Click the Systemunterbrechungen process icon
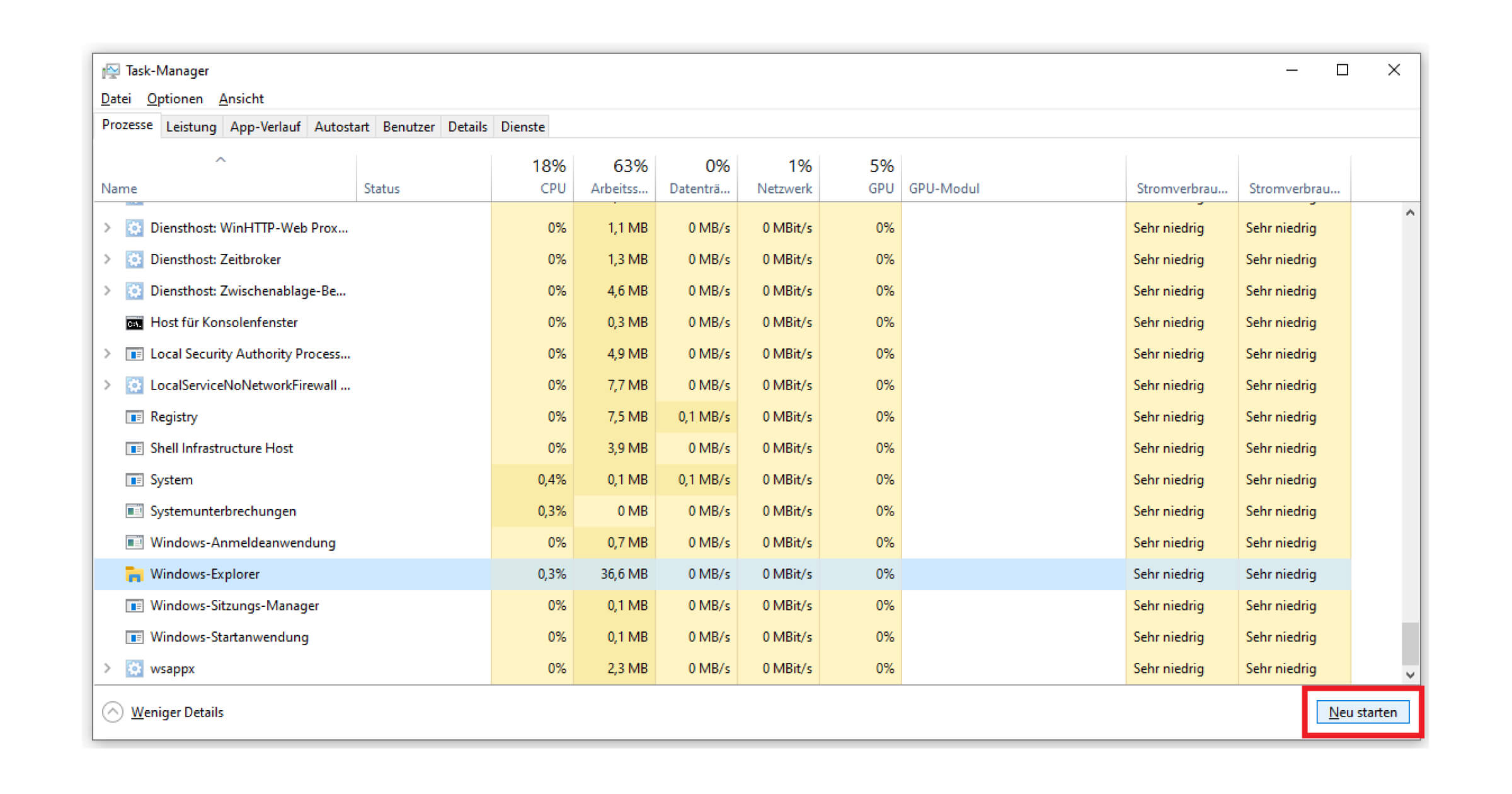Viewport: 1512px width, 794px height. (134, 511)
